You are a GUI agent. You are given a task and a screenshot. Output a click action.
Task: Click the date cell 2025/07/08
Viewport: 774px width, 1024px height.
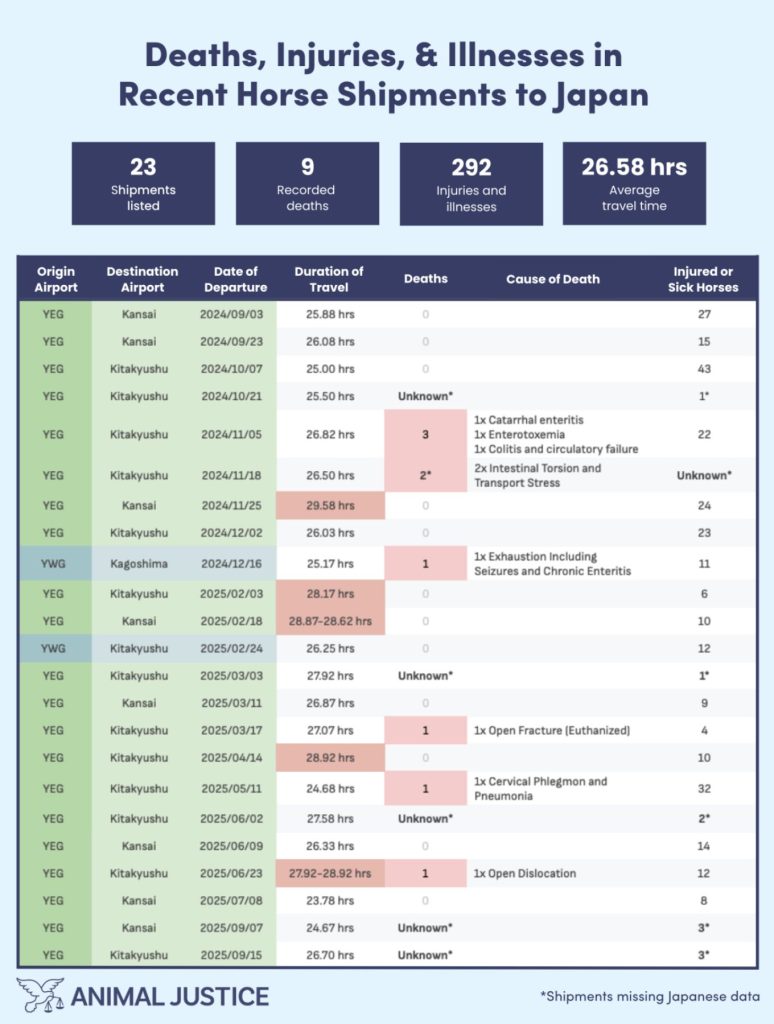231,901
